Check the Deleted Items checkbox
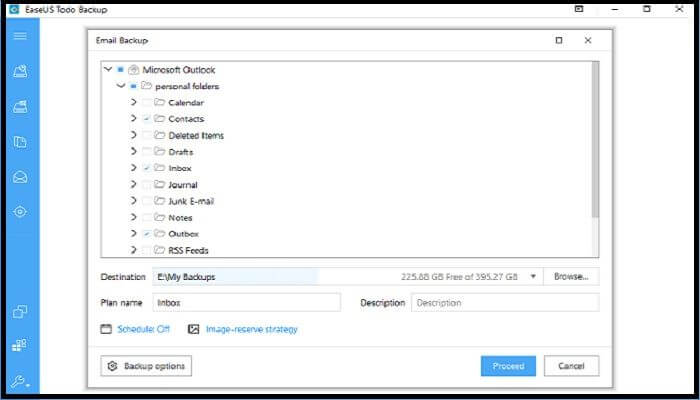This screenshot has height=400, width=700. [x=146, y=135]
